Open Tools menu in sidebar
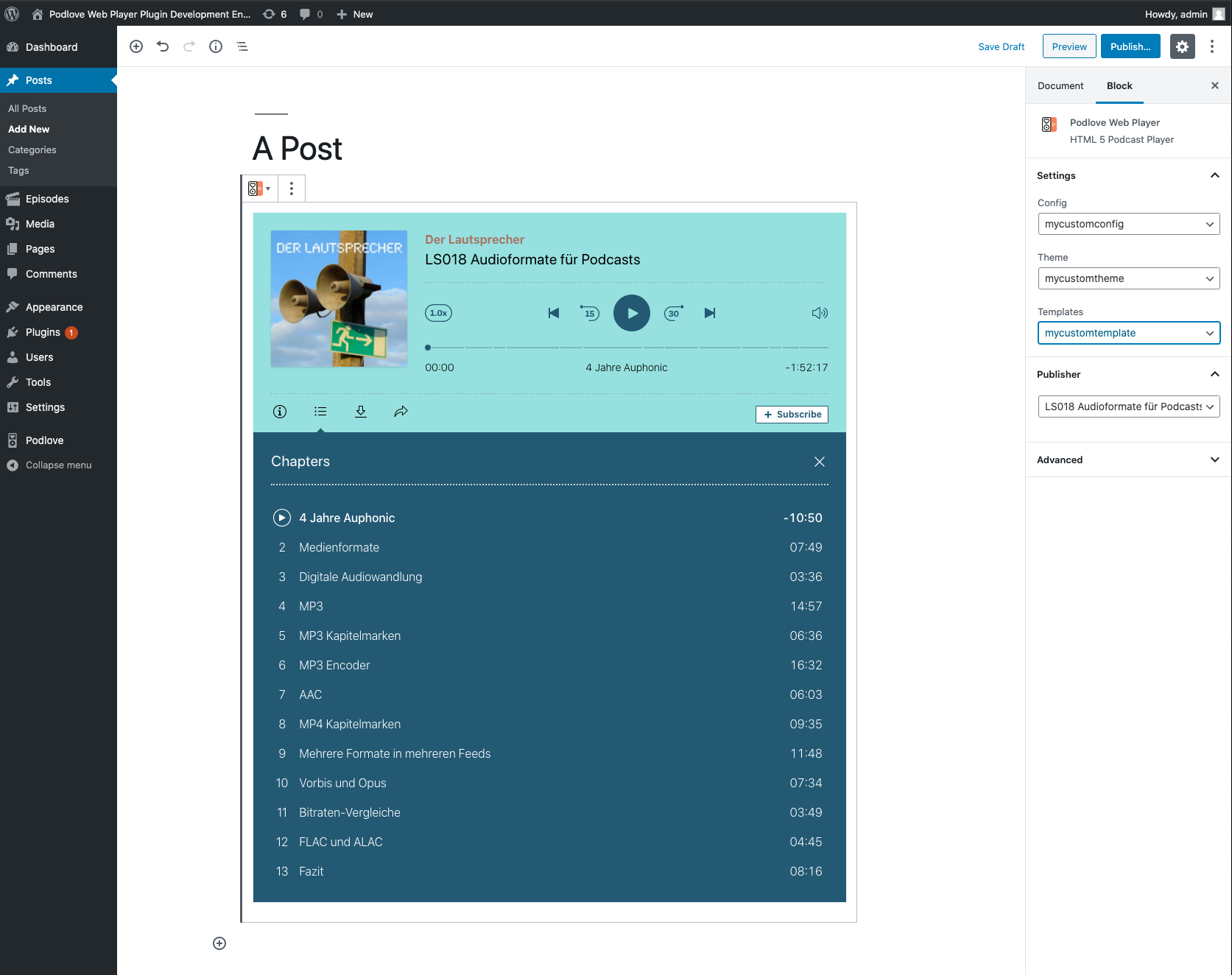The height and width of the screenshot is (975, 1232). click(58, 382)
